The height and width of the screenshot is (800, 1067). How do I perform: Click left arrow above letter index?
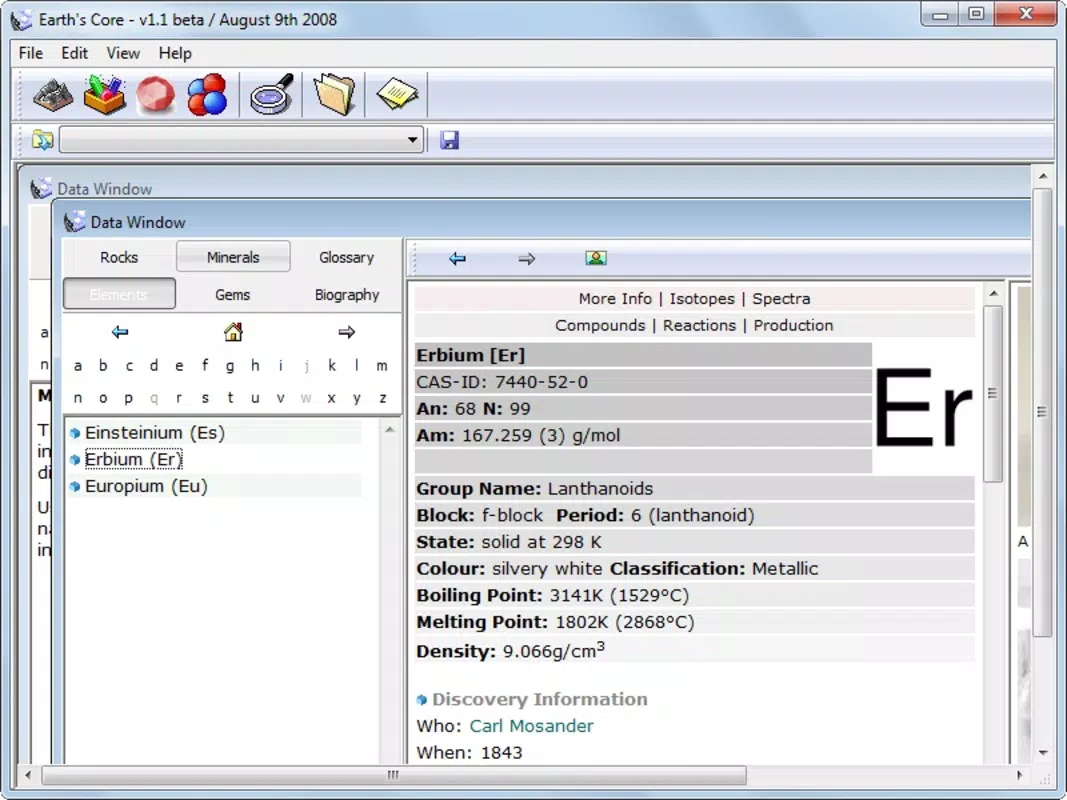[x=120, y=332]
